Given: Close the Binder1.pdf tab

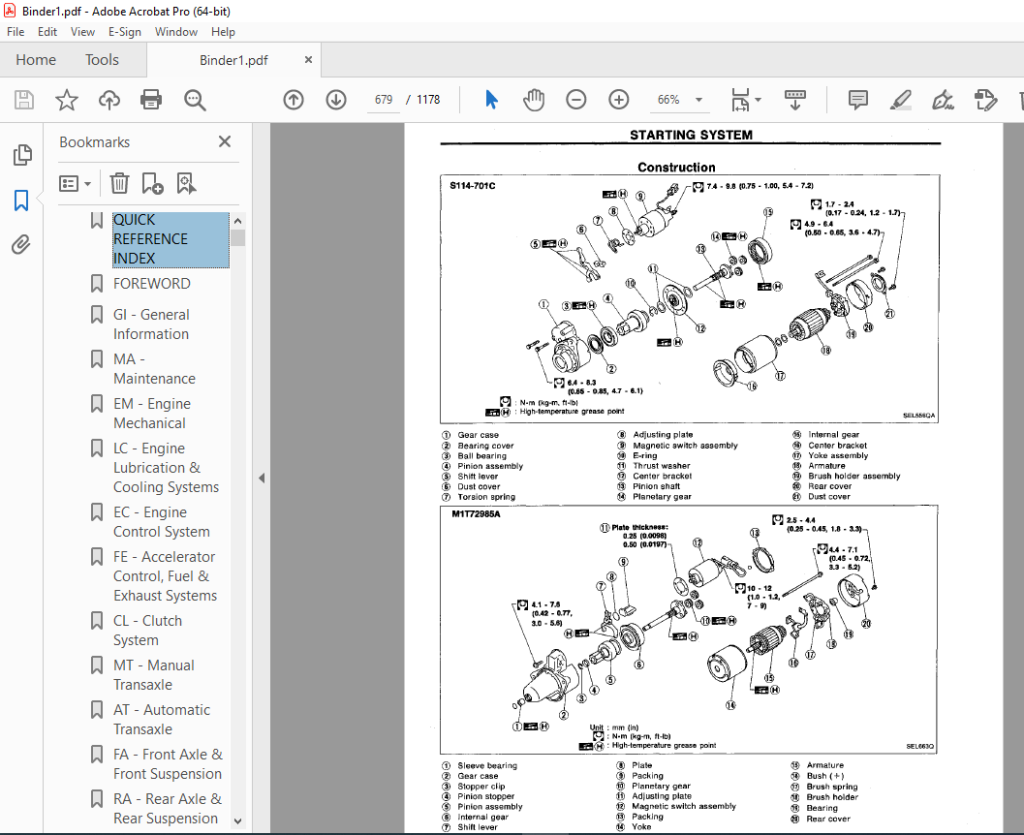Looking at the screenshot, I should pos(308,59).
